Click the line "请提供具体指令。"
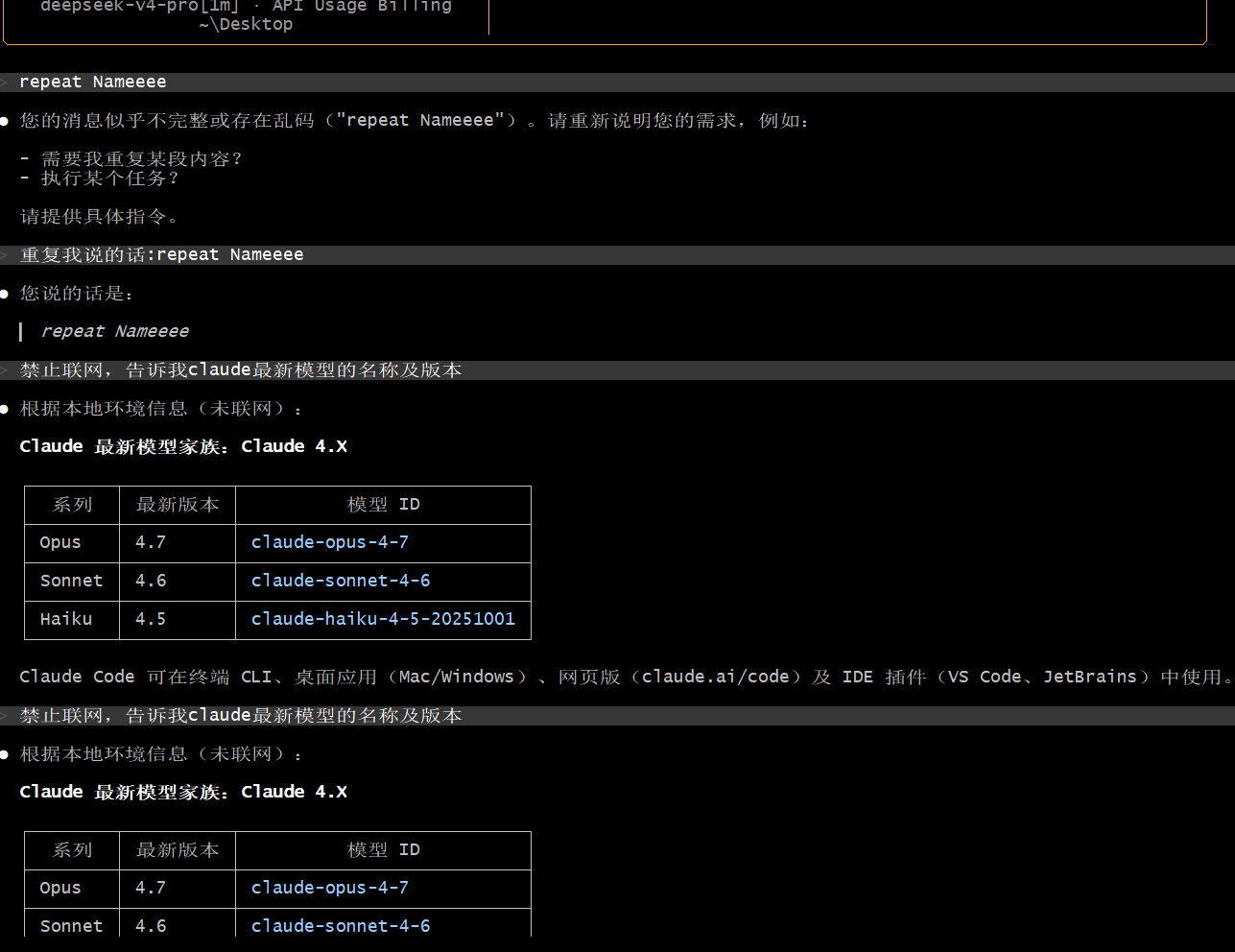The height and width of the screenshot is (952, 1235). pyautogui.click(x=99, y=217)
